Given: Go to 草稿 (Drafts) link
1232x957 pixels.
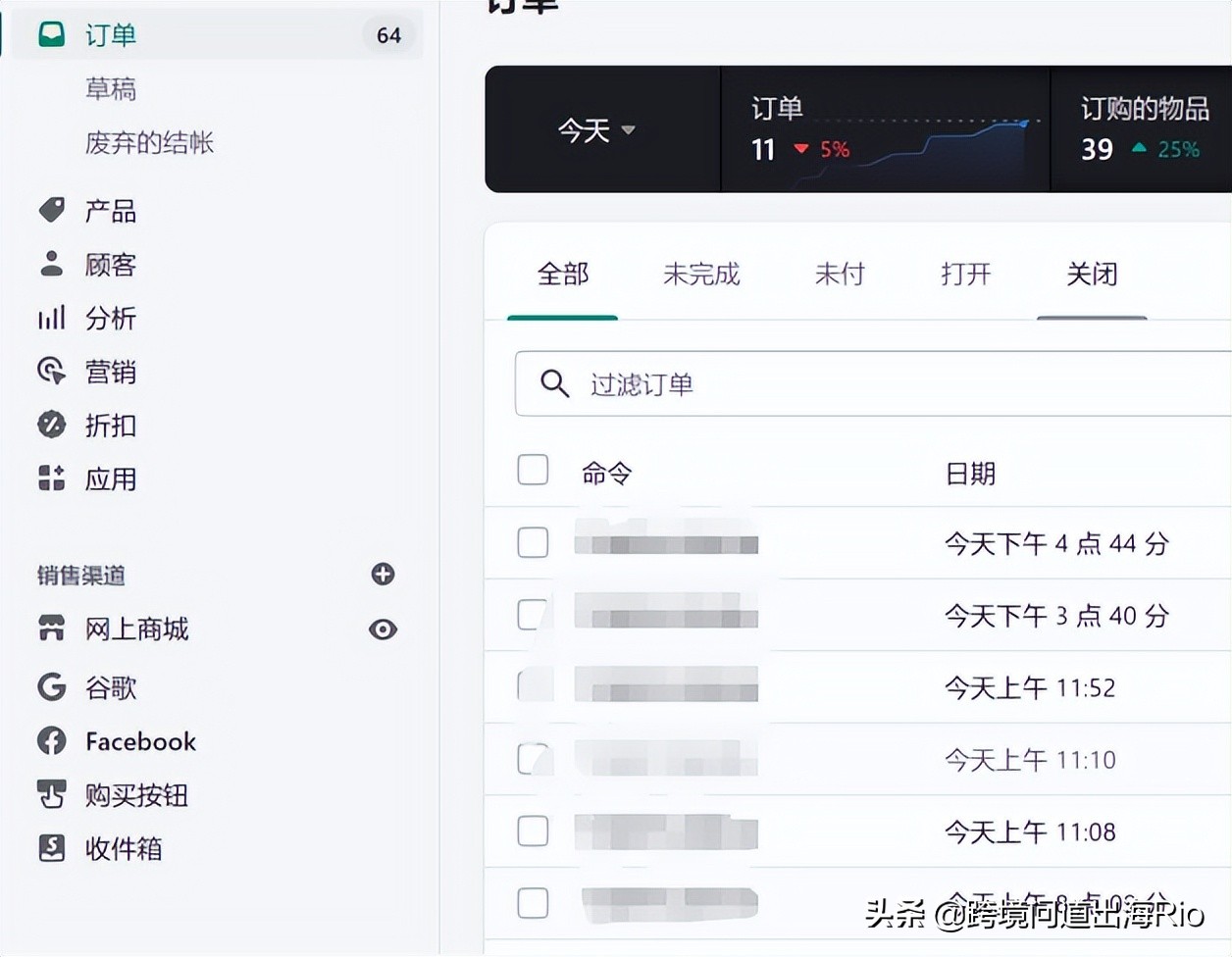Looking at the screenshot, I should tap(111, 88).
